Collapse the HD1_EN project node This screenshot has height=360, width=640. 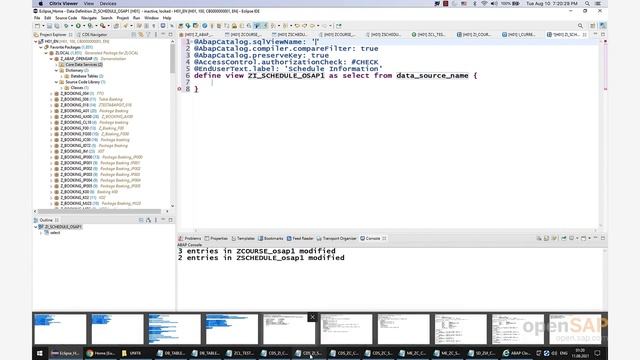[x=36, y=41]
